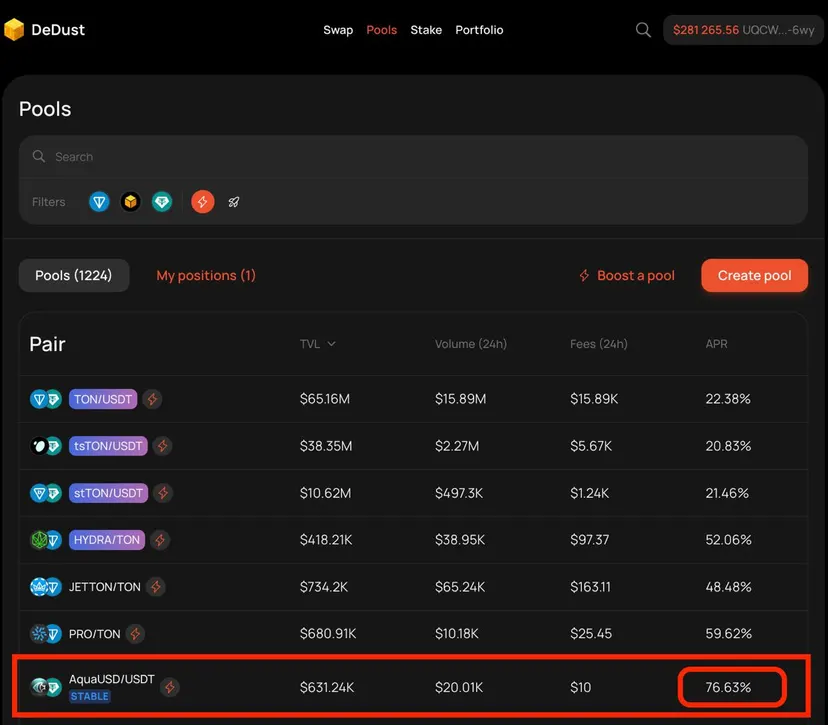The image size is (828, 725).
Task: Open the Pools nav item
Action: 381,30
